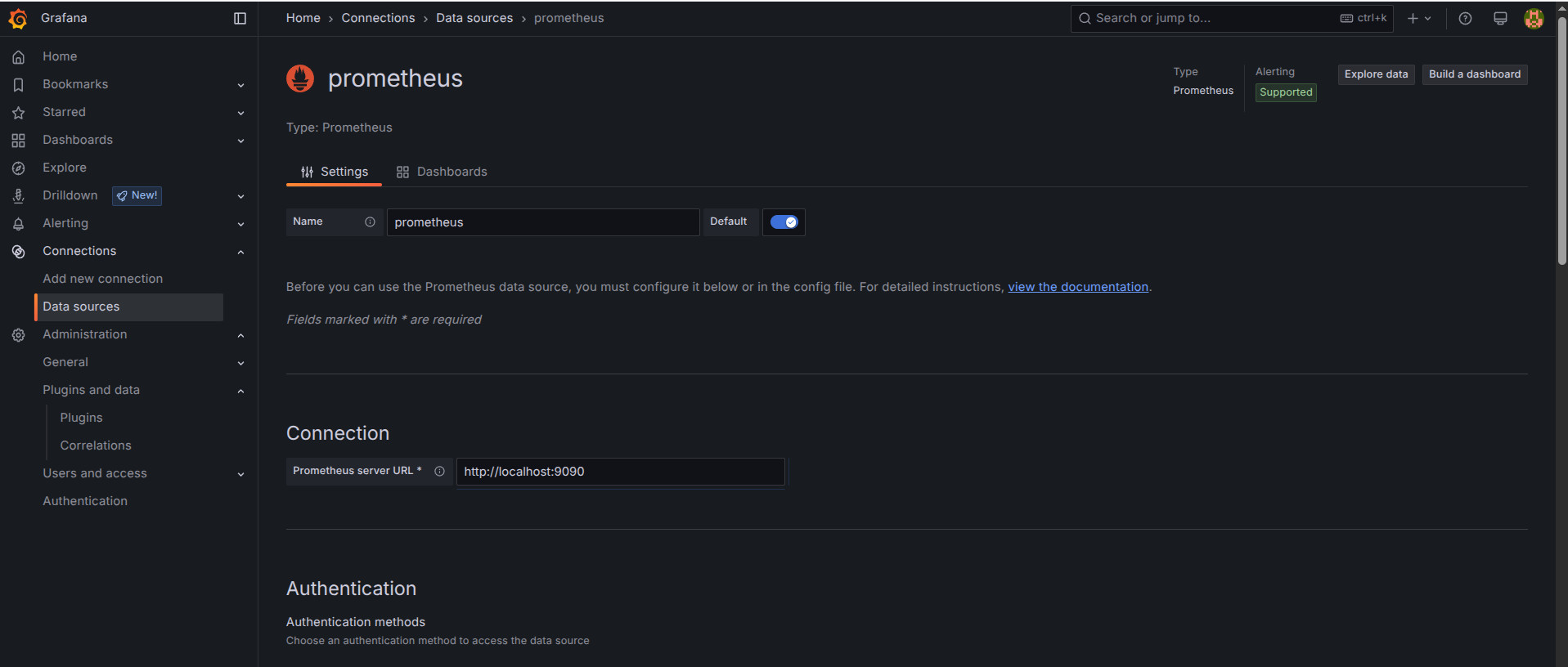
Task: Click the Dashboards tab grid icon
Action: (402, 172)
